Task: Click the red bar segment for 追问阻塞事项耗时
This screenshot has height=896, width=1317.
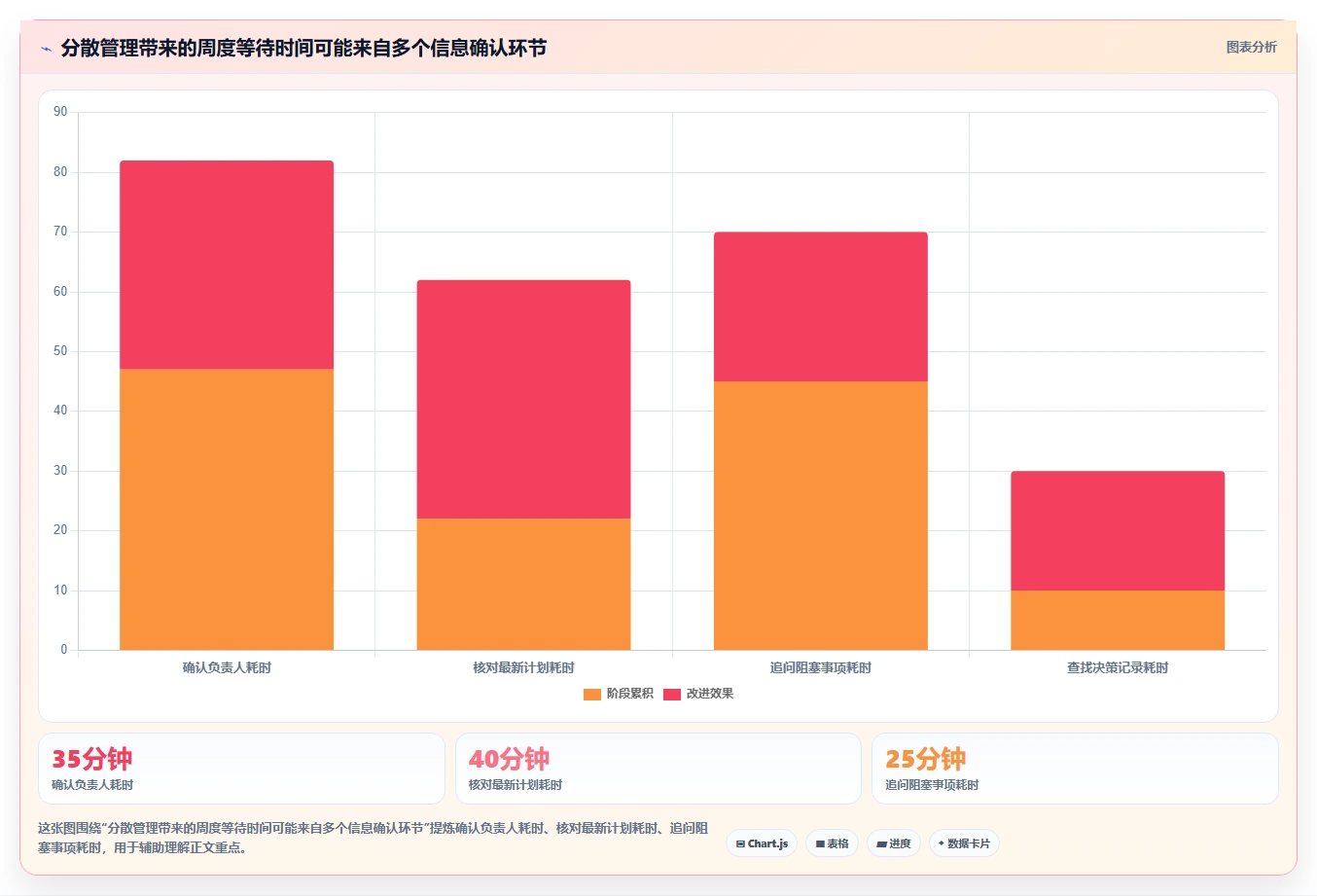Action: coord(821,306)
